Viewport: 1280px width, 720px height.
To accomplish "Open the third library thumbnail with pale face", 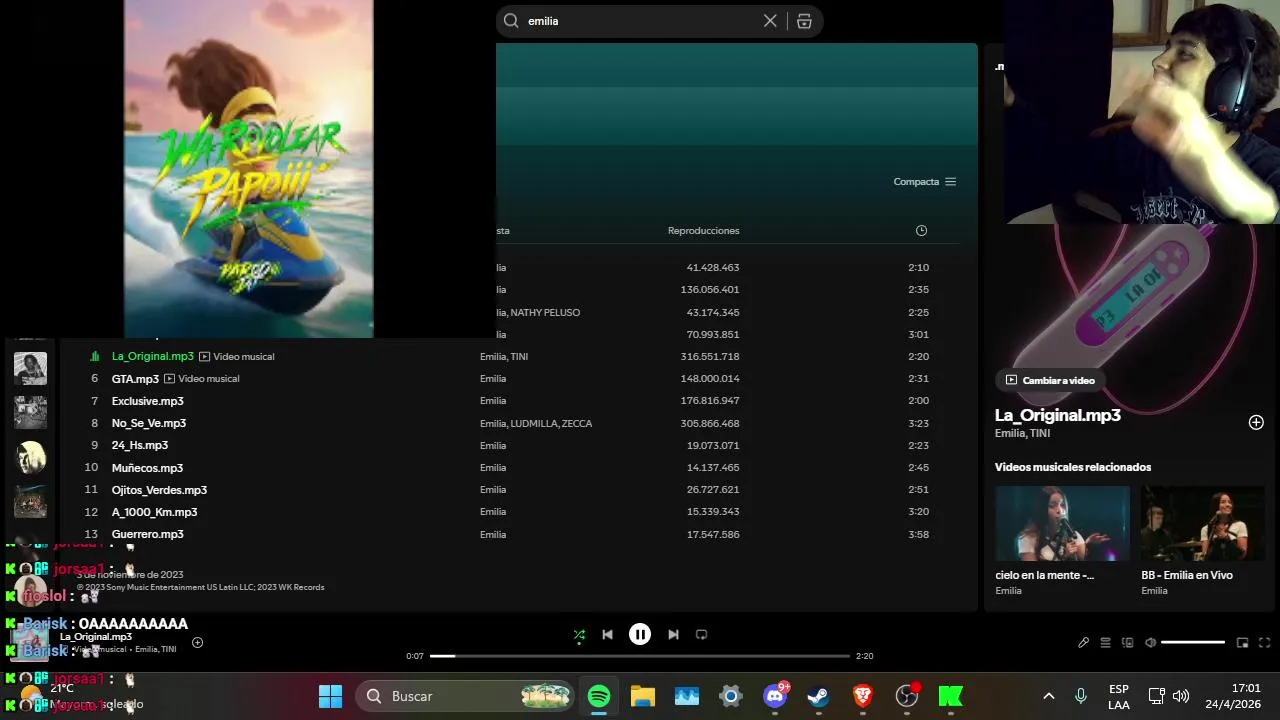I will (30, 457).
